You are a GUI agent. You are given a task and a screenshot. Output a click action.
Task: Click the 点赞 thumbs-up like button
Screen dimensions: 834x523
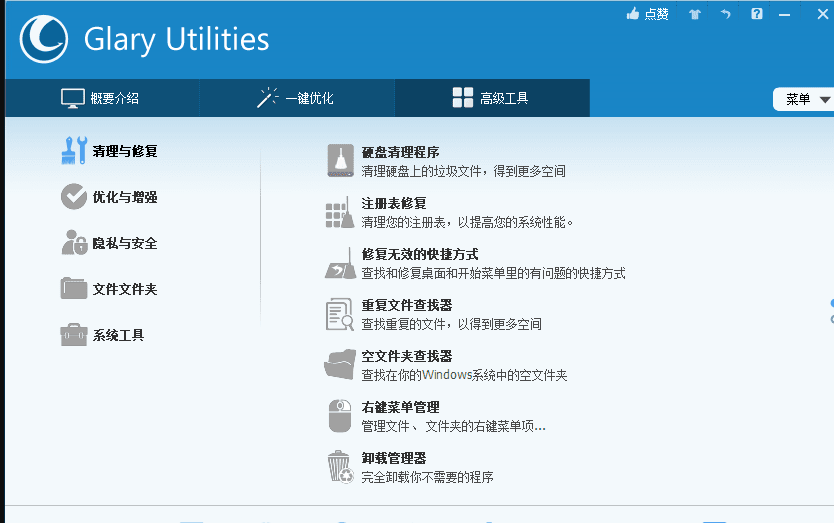click(647, 14)
